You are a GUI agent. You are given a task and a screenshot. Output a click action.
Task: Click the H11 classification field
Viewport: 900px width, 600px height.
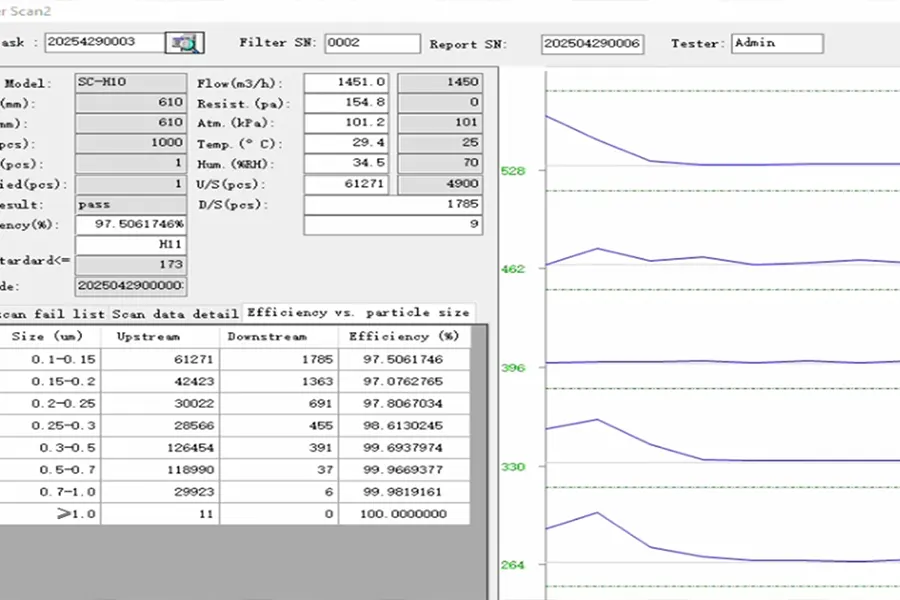pos(130,244)
